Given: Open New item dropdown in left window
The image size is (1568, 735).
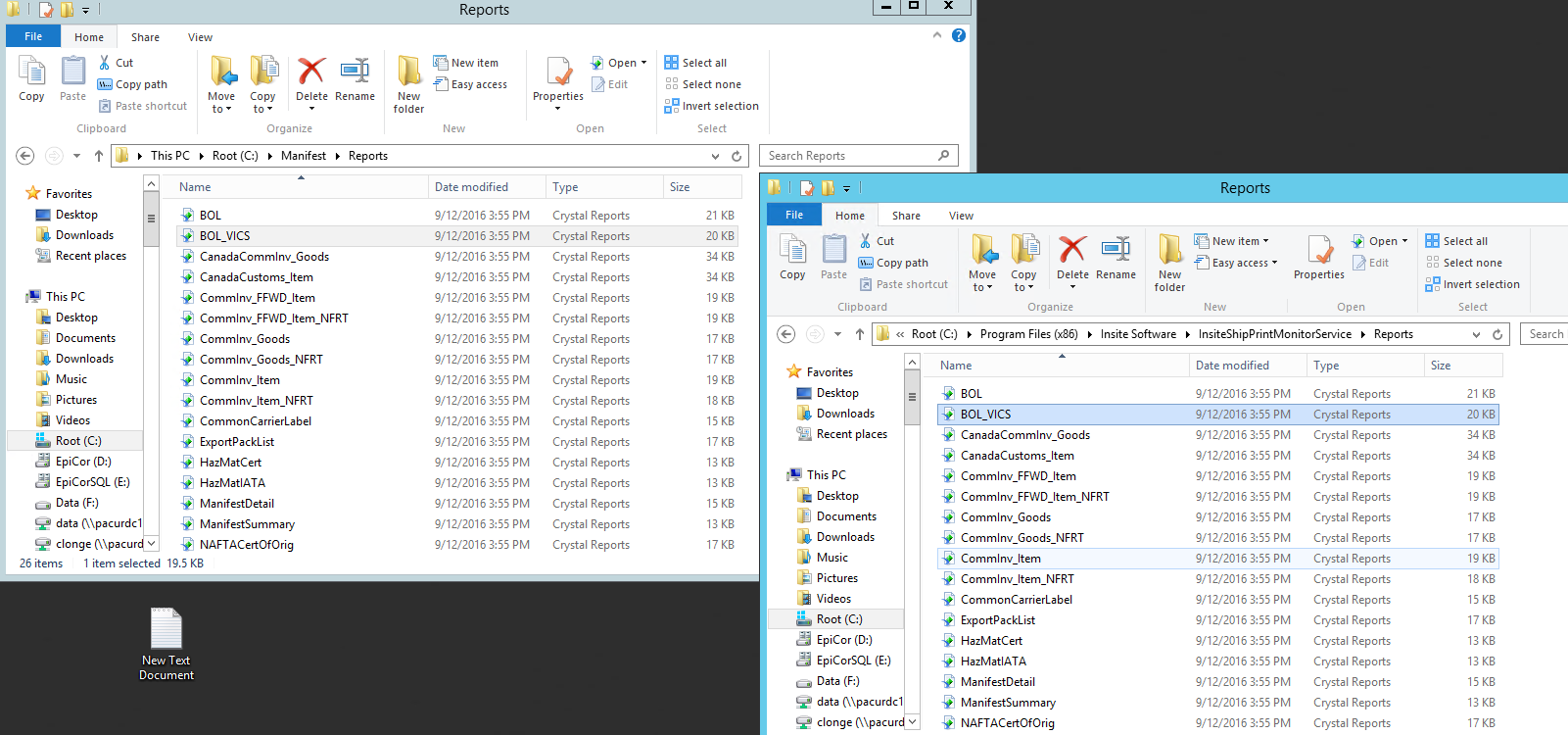Looking at the screenshot, I should pyautogui.click(x=465, y=63).
